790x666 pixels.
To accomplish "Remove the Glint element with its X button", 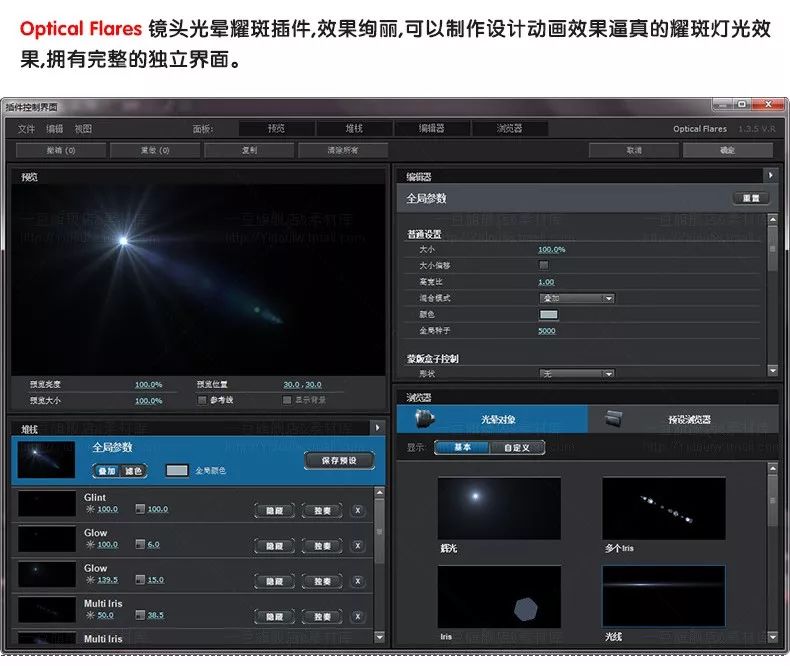I will (358, 510).
